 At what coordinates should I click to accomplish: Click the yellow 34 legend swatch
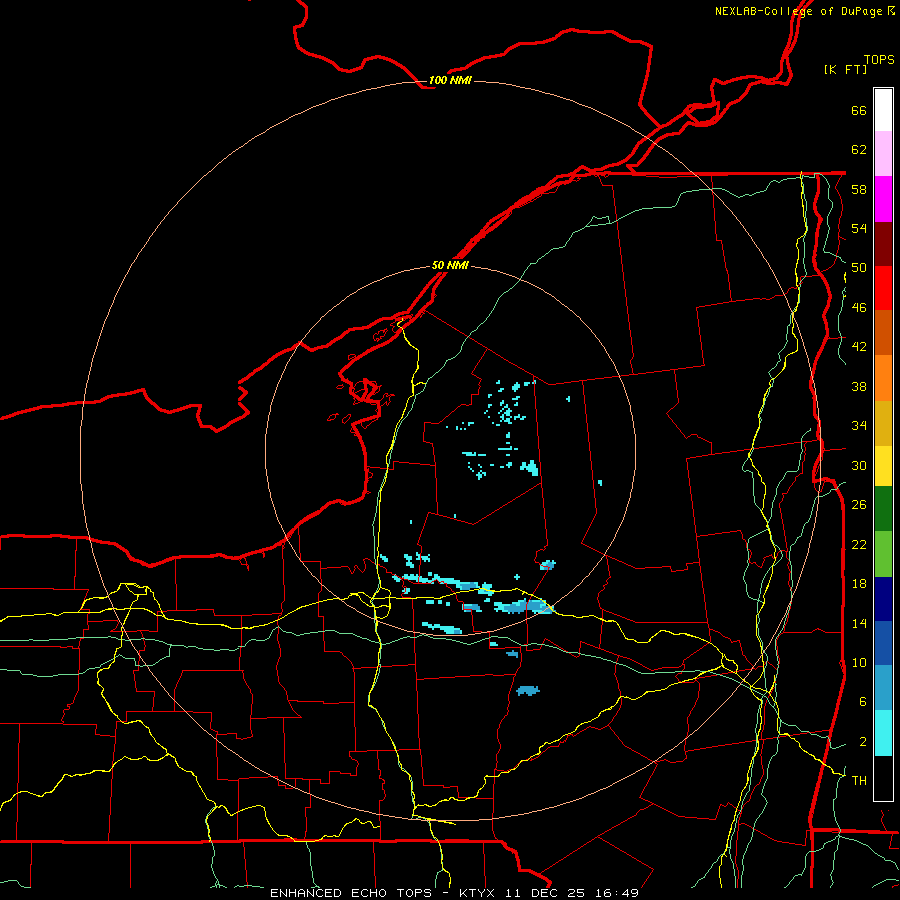click(x=883, y=466)
